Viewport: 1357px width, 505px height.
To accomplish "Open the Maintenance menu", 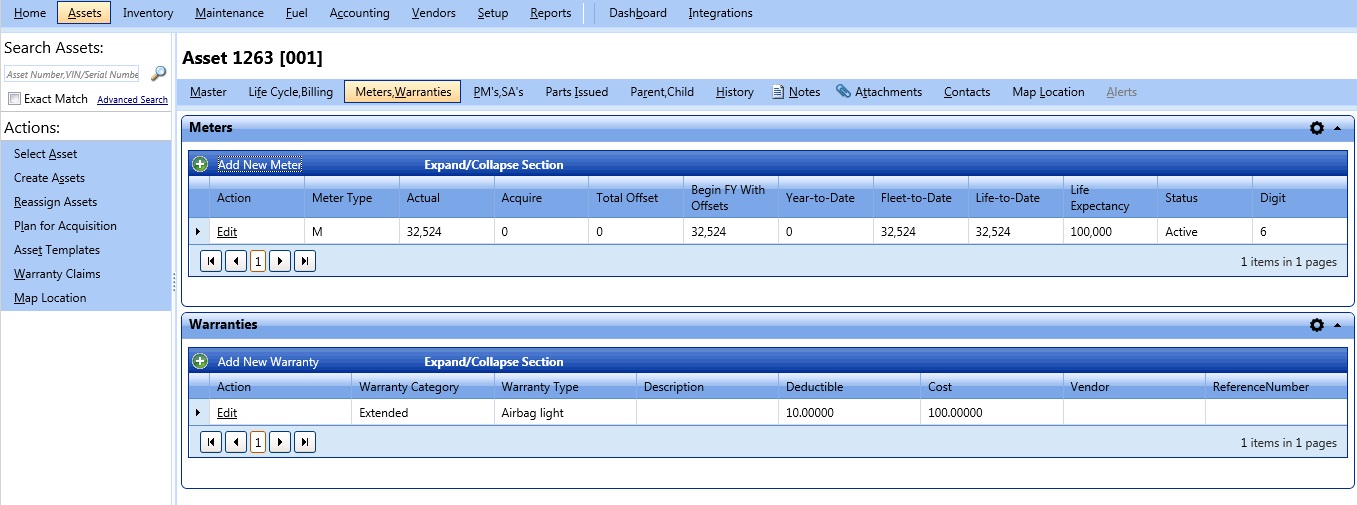I will point(230,13).
